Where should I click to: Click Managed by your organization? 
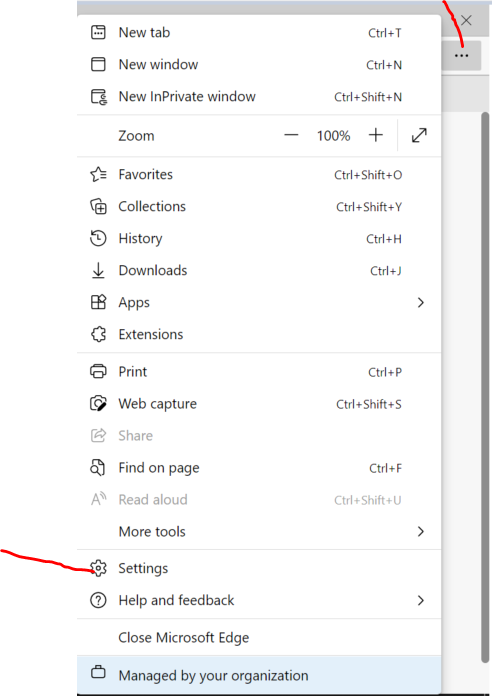pyautogui.click(x=259, y=676)
